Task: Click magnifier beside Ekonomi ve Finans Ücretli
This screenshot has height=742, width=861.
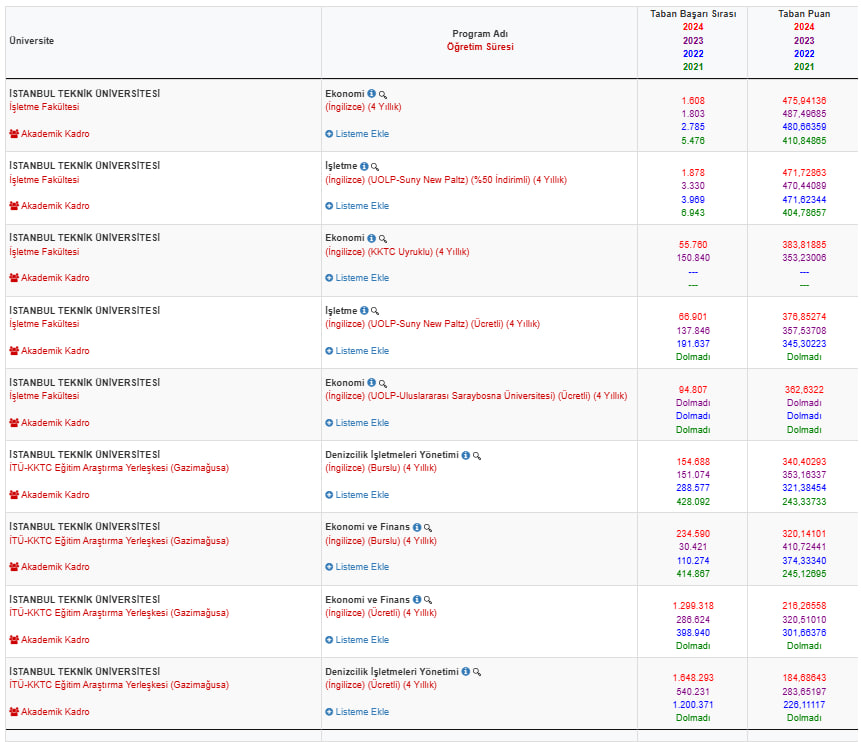Action: (428, 600)
